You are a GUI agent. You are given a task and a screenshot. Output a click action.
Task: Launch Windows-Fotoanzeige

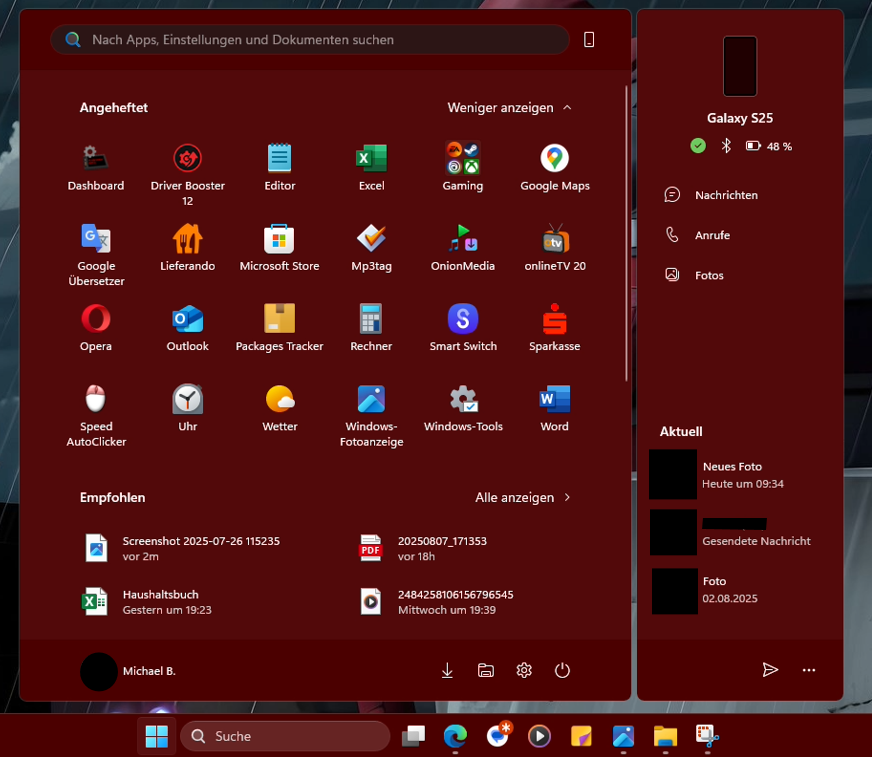[371, 415]
